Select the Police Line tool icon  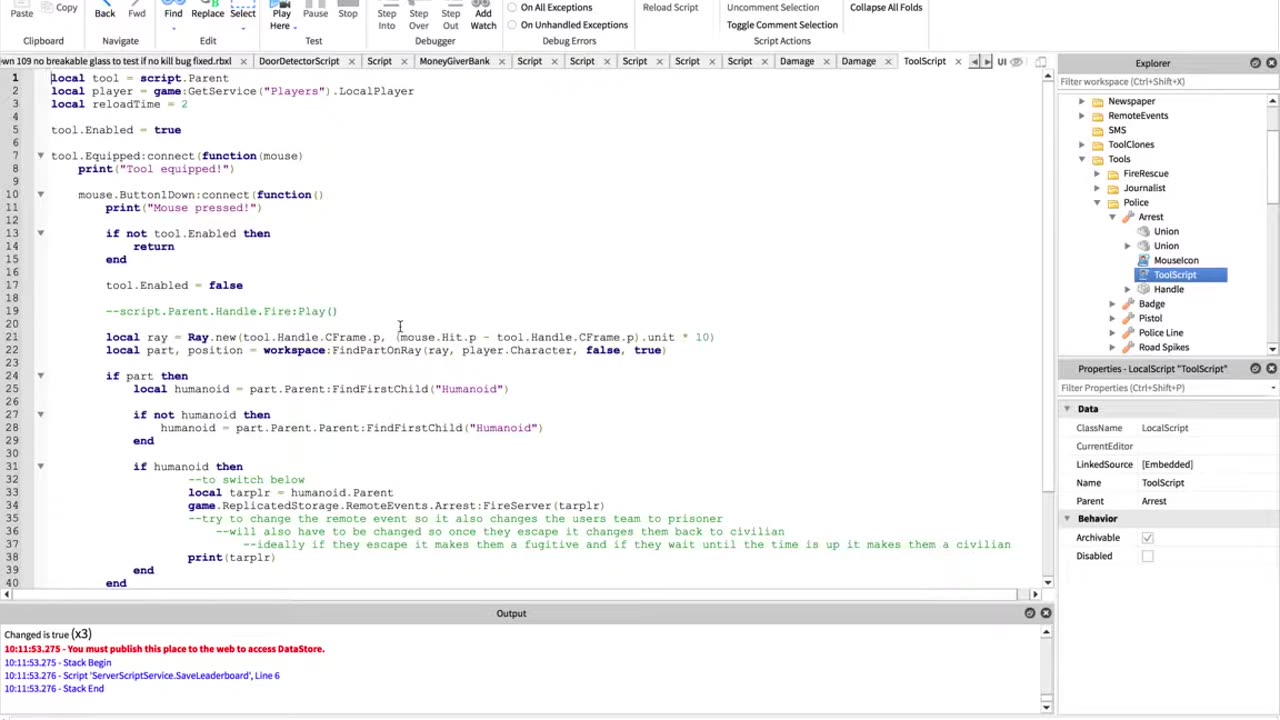[1128, 333]
